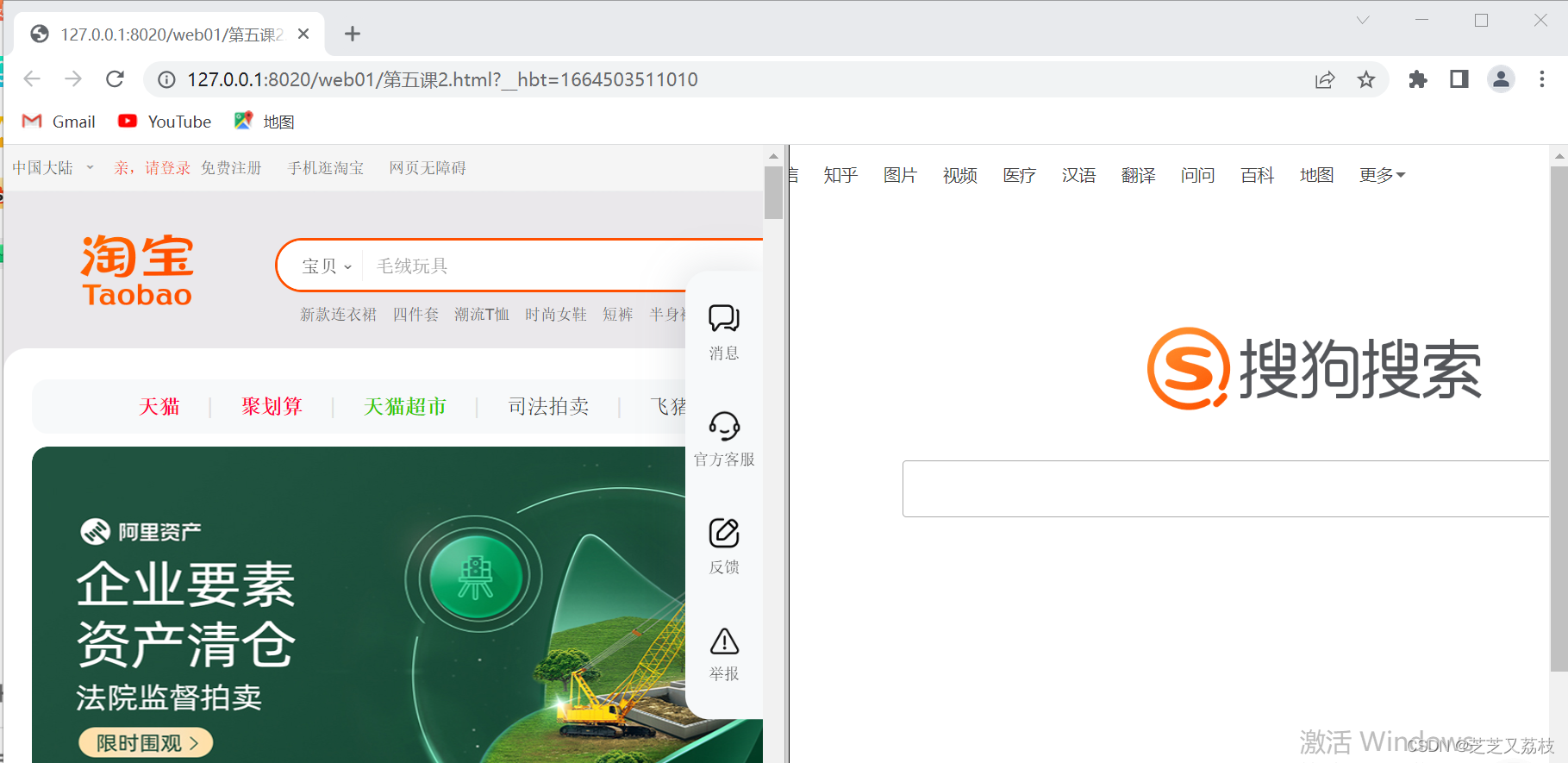Click 免费注册 register link

(x=231, y=168)
